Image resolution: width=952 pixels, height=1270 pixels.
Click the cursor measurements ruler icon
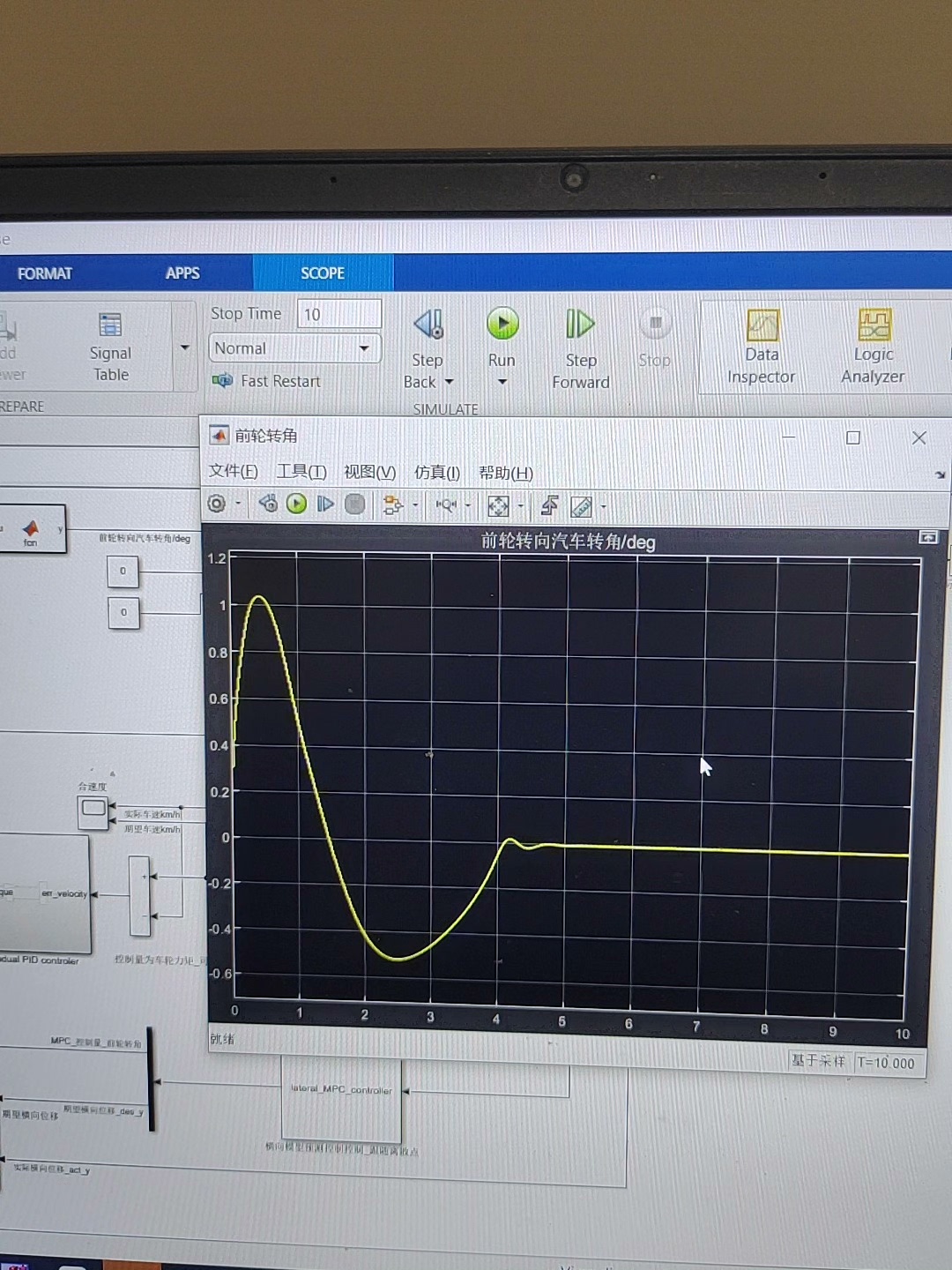click(581, 506)
